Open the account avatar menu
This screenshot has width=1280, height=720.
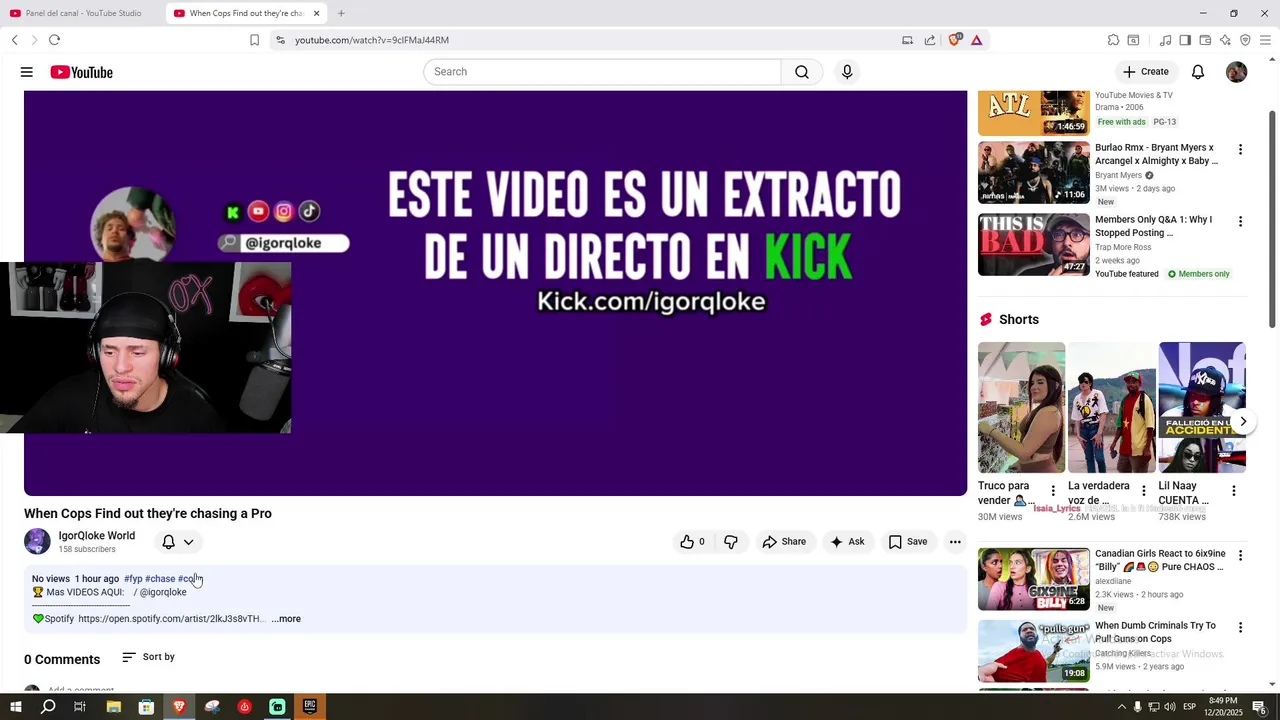(x=1237, y=72)
